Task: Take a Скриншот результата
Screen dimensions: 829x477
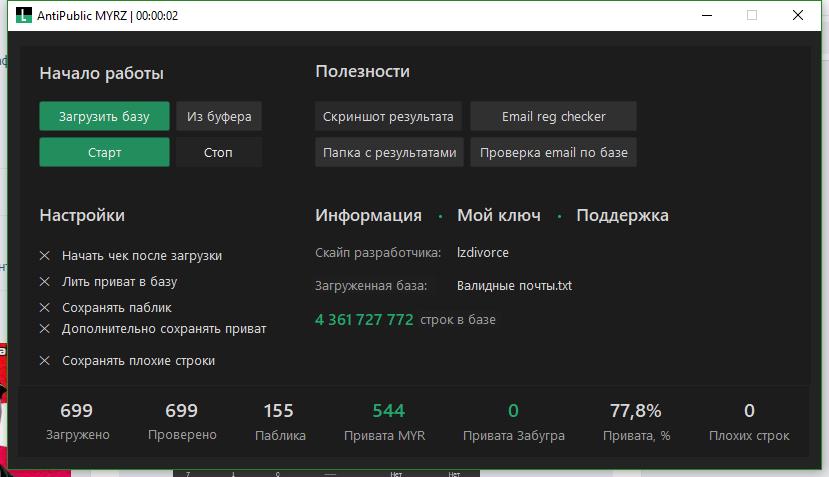Action: pos(388,116)
